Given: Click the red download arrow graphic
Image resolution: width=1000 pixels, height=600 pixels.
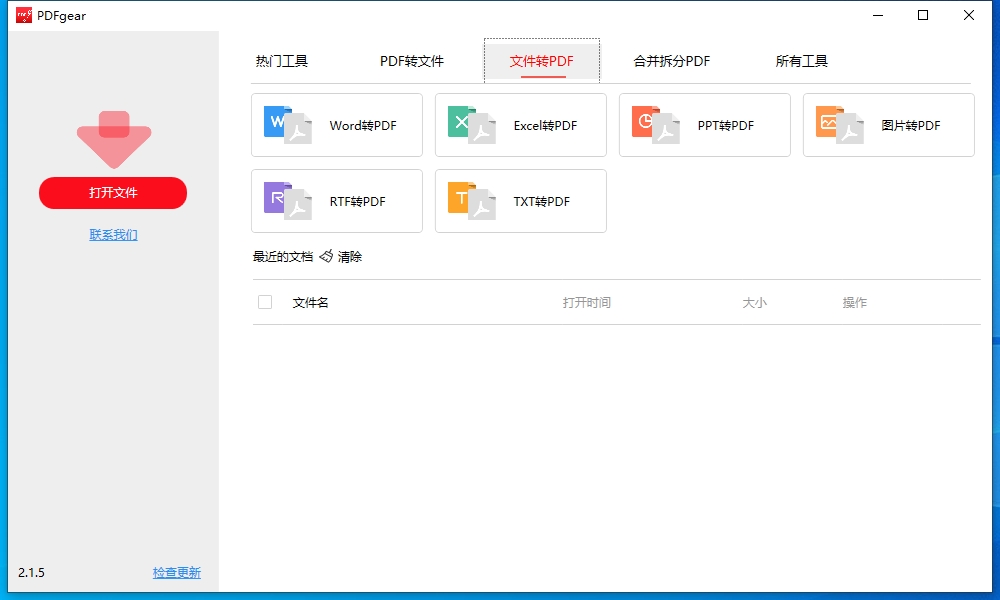Looking at the screenshot, I should tap(114, 140).
